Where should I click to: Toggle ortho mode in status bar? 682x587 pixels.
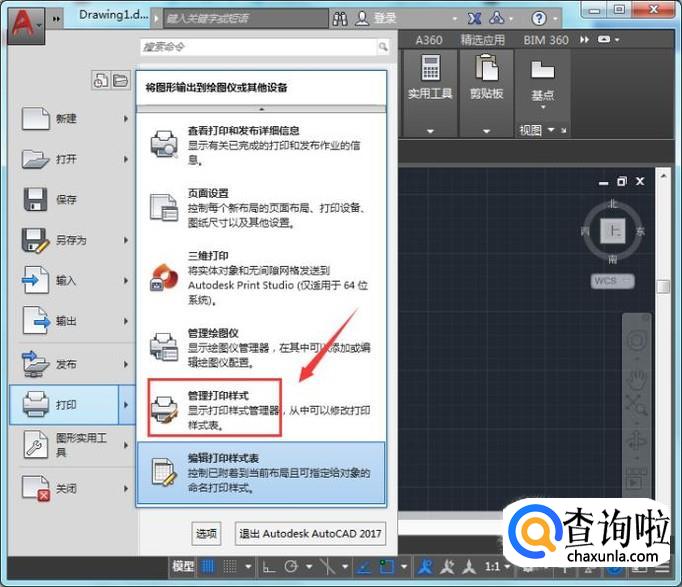pos(268,566)
